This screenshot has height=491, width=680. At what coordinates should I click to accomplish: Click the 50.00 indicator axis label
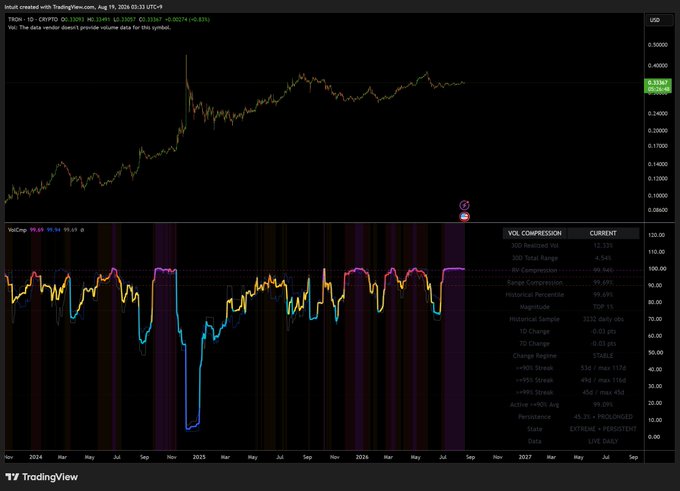click(x=655, y=353)
